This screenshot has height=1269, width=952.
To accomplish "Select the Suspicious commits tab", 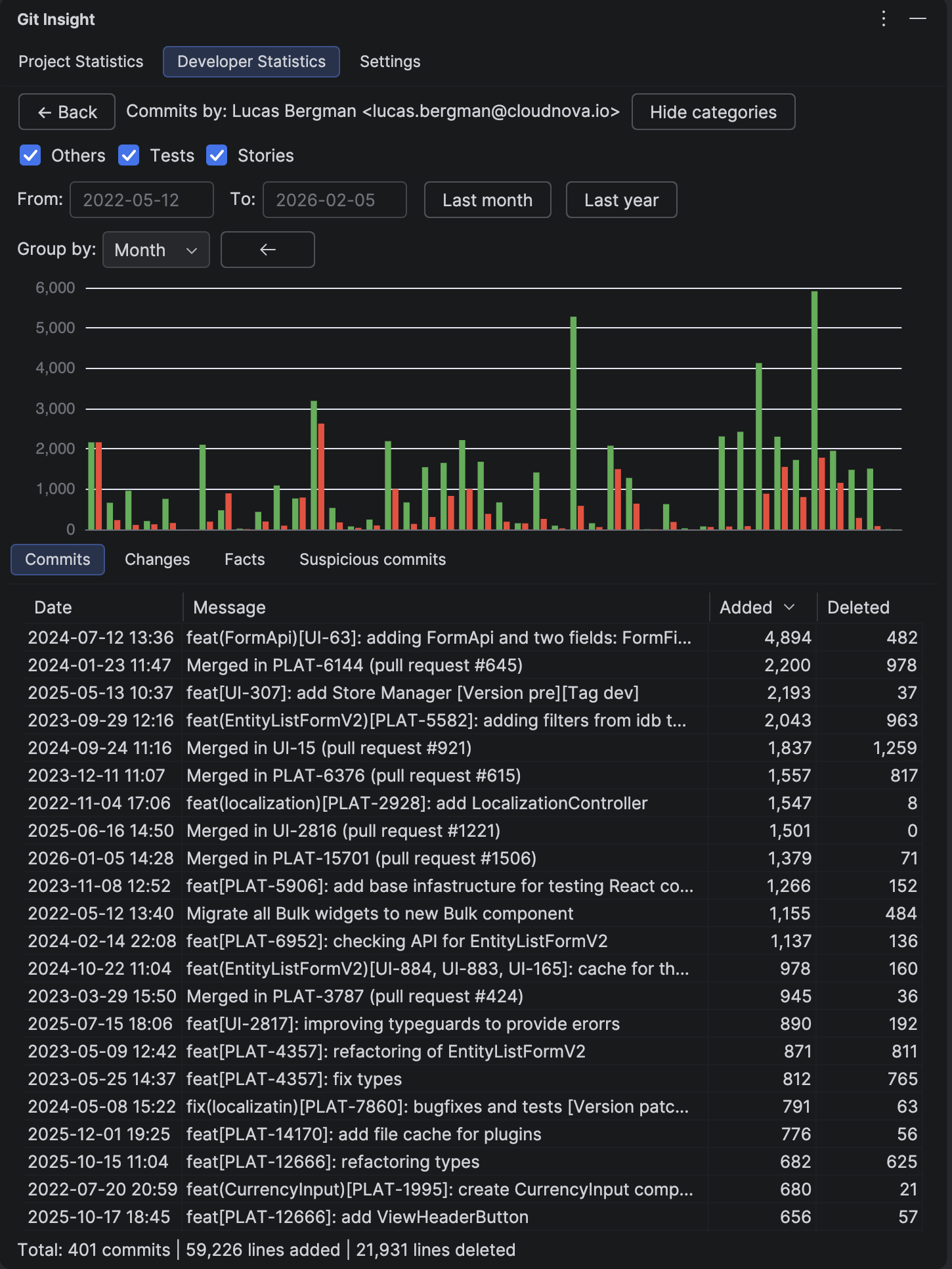I will point(372,560).
